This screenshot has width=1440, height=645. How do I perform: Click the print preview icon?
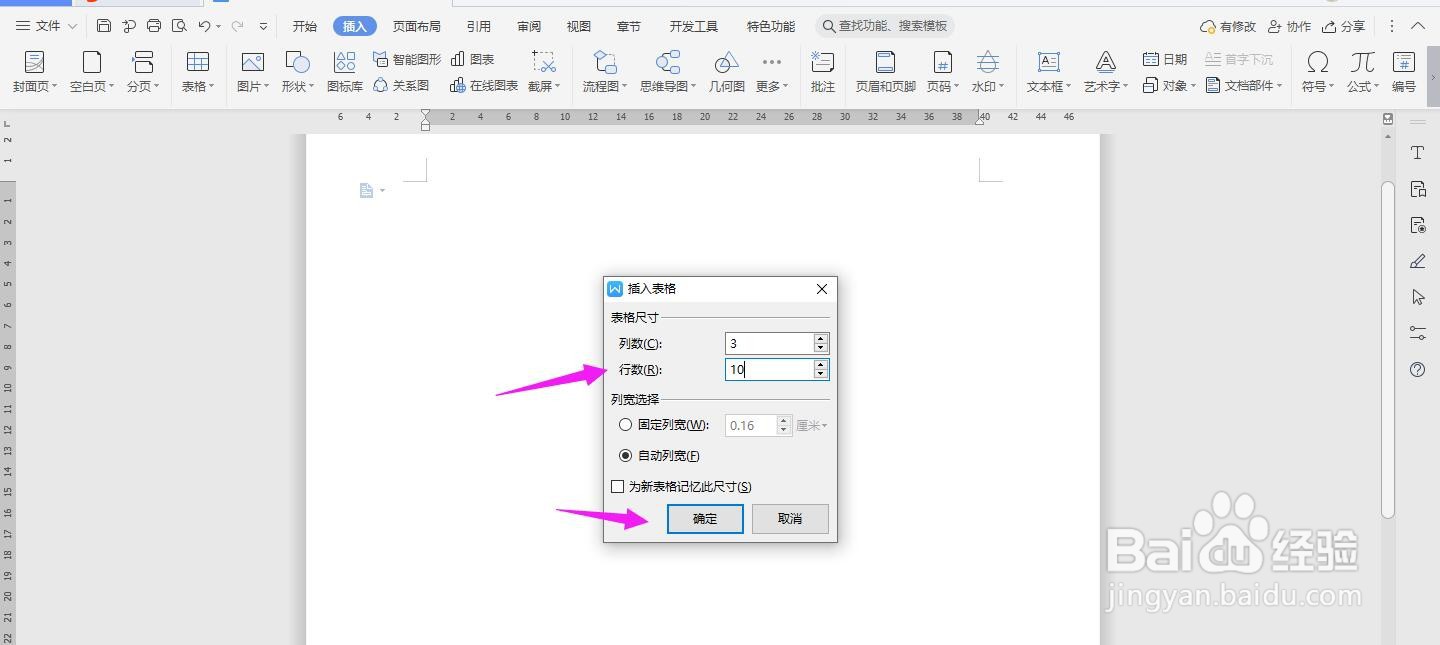pyautogui.click(x=179, y=26)
